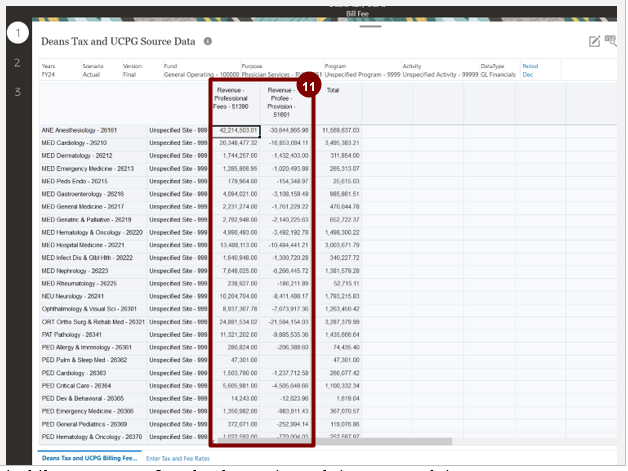Select row PED Allergy & Immnology - 26361
The height and width of the screenshot is (471, 628).
coord(87,348)
